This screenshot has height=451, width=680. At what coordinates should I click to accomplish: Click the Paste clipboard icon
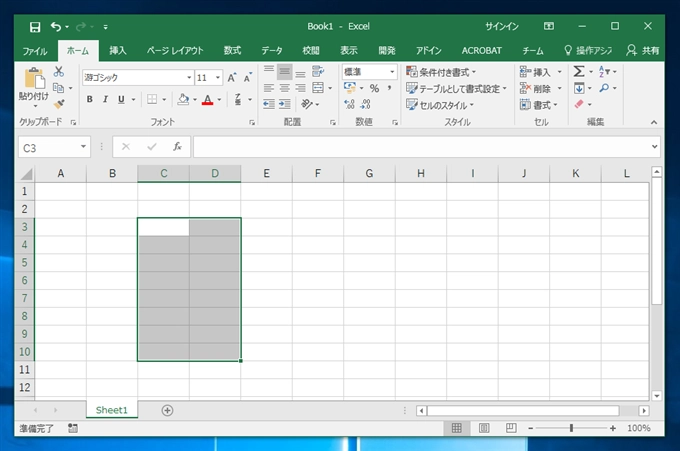click(x=34, y=78)
